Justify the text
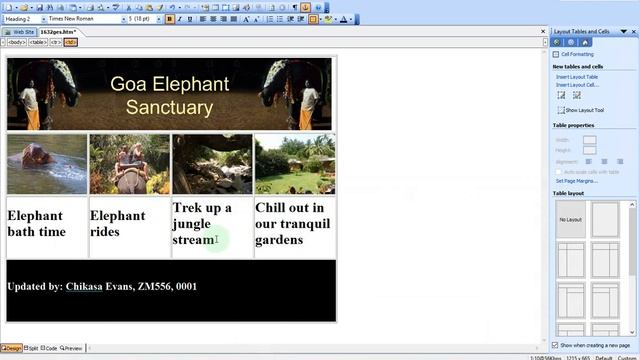The height and width of the screenshot is (360, 640). point(233,19)
